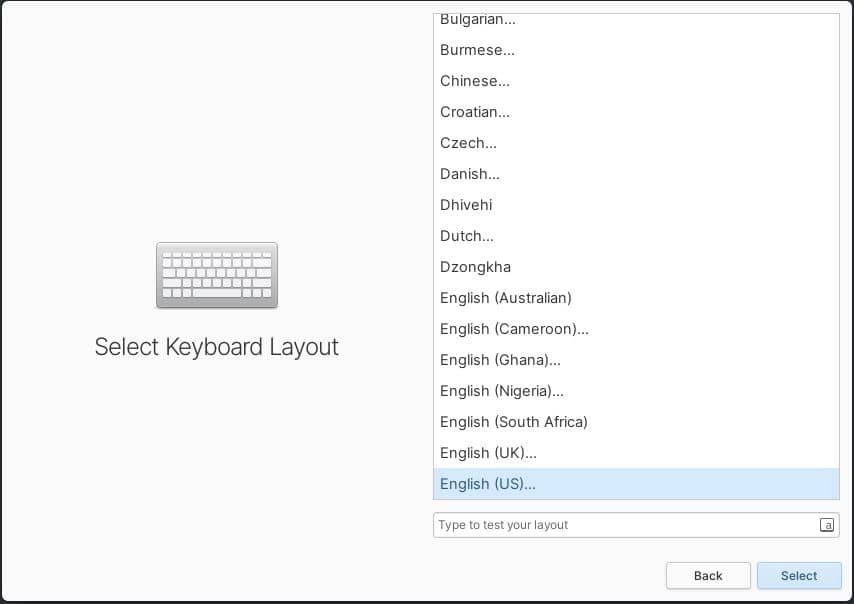Pick English (Nigeria)... layout
Viewport: 854px width, 604px height.
click(636, 392)
